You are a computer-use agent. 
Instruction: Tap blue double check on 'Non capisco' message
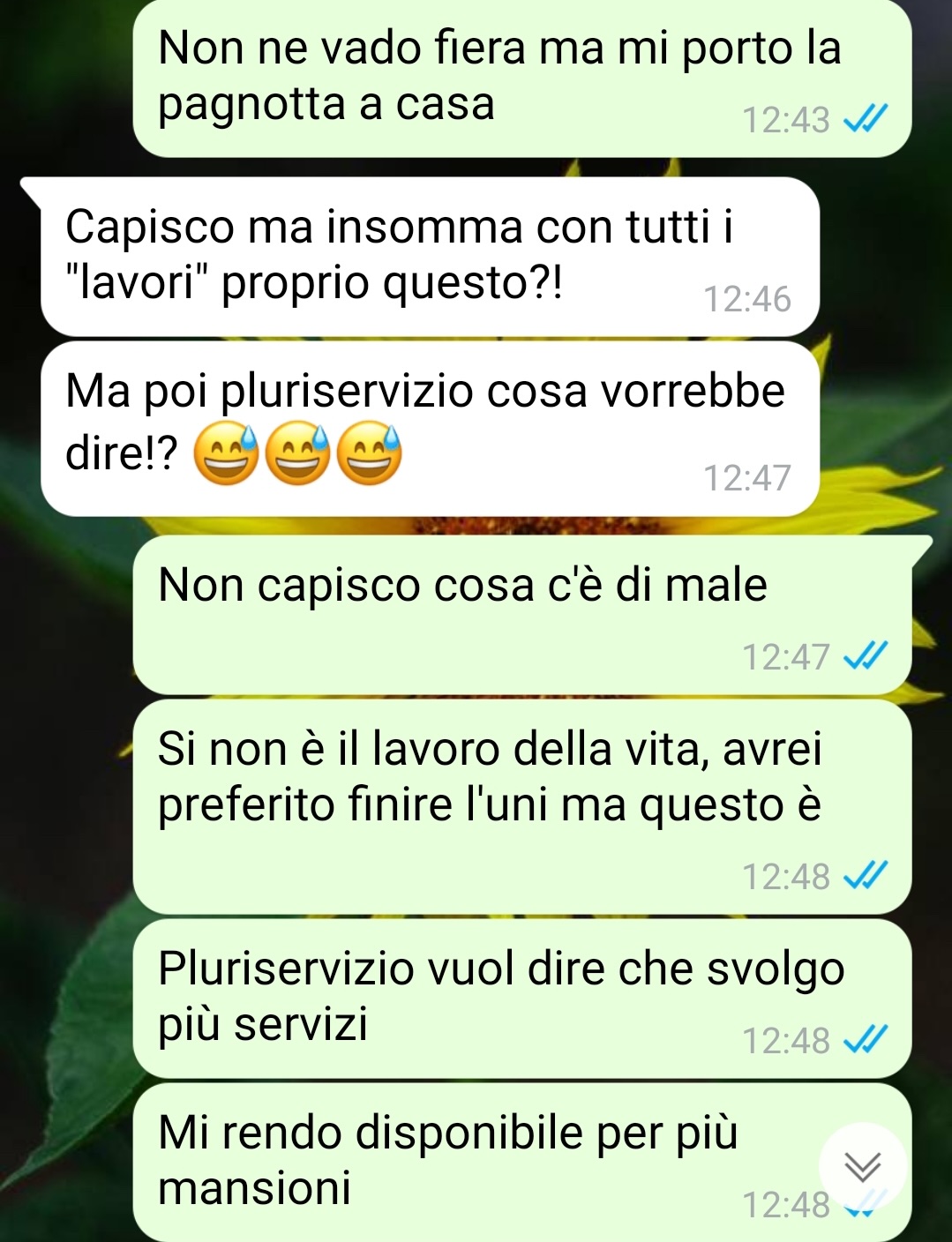click(x=866, y=656)
